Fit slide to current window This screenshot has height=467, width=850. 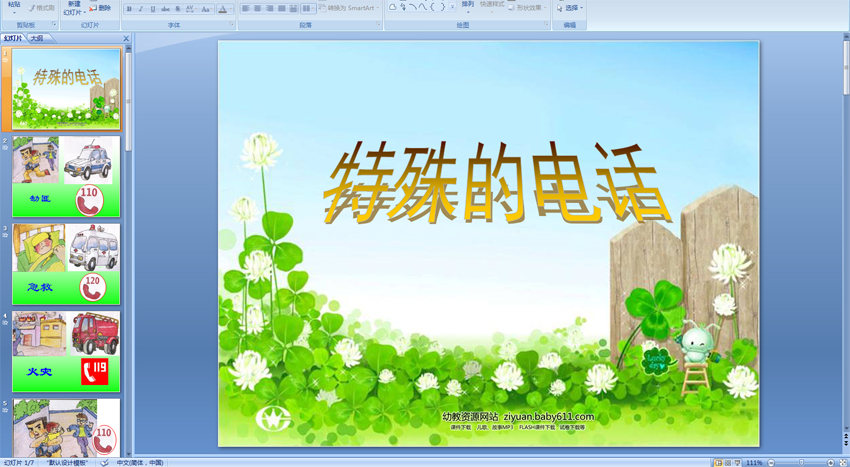coord(843,463)
